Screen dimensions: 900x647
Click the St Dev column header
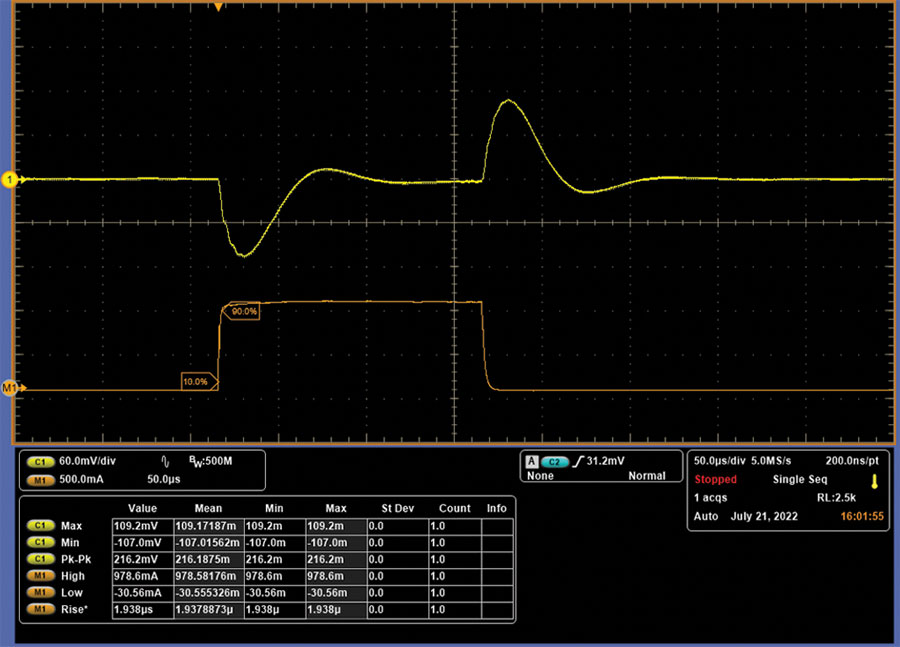coord(398,508)
